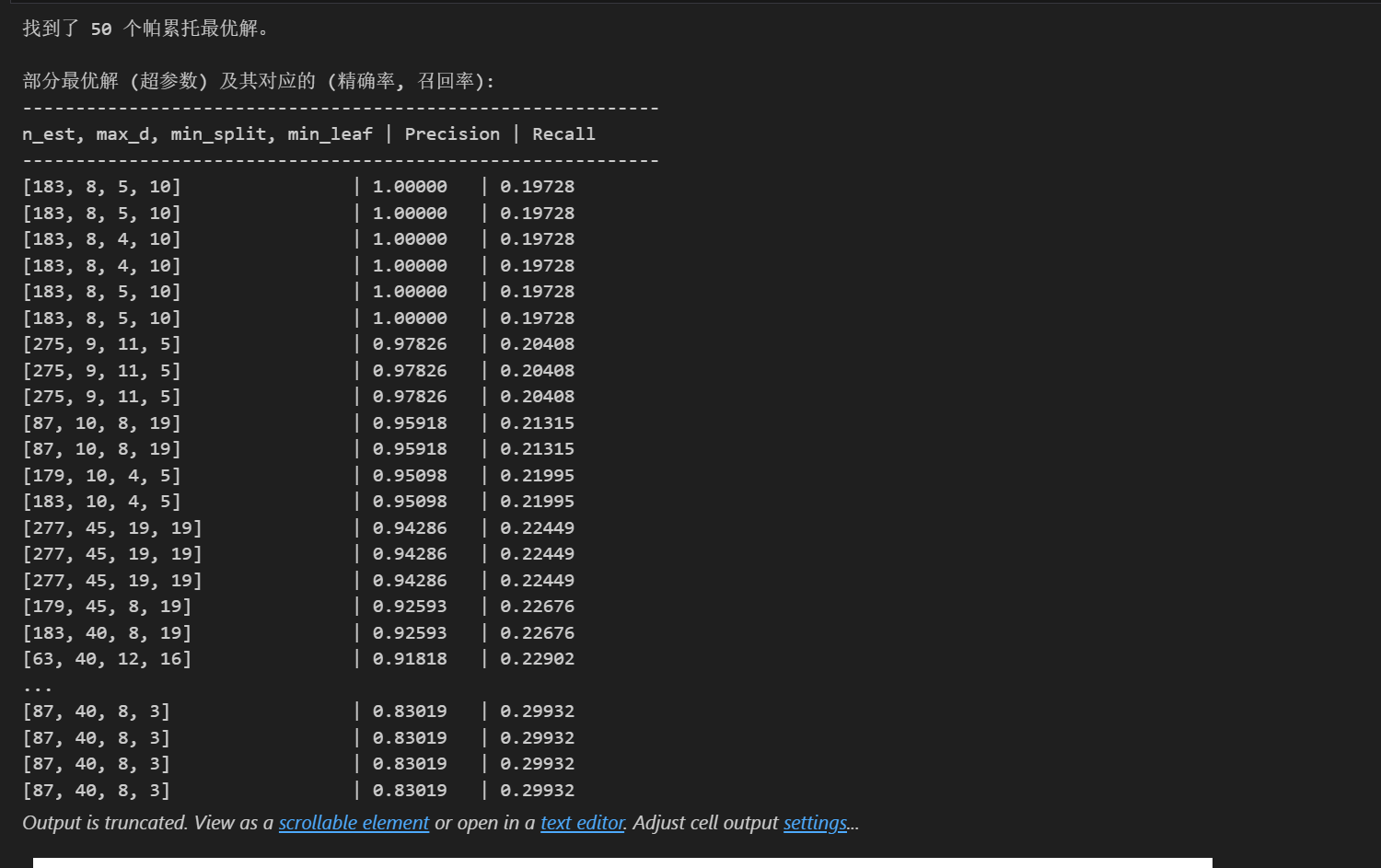
Task: Select the Recall column header
Action: 563,133
